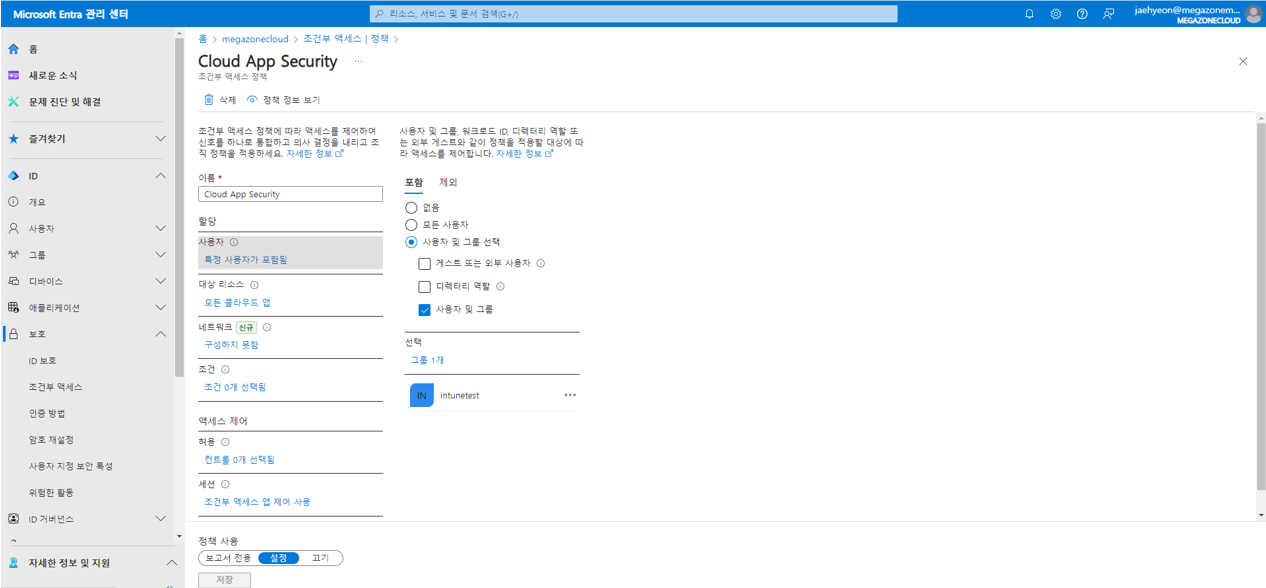Open 암호 재설정 in sidebar
This screenshot has width=1266, height=588.
coord(51,440)
